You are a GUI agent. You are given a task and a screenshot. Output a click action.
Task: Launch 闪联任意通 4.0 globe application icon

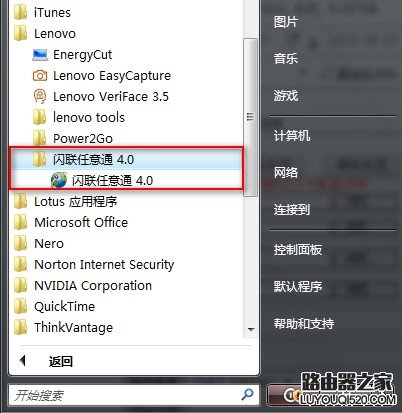59,180
